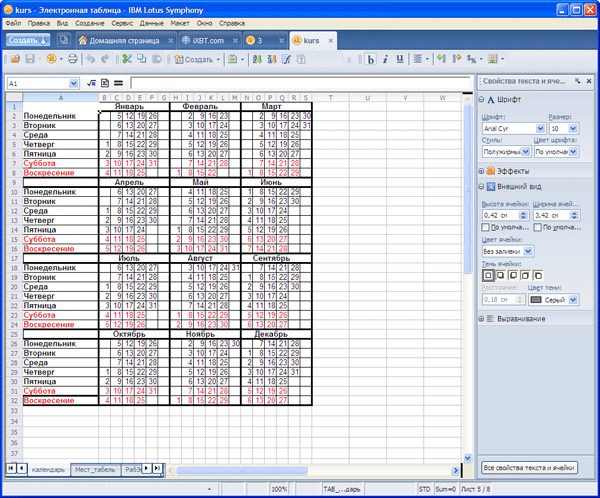The image size is (600, 498).
Task: Click the equals Formula icon
Action: pos(119,83)
